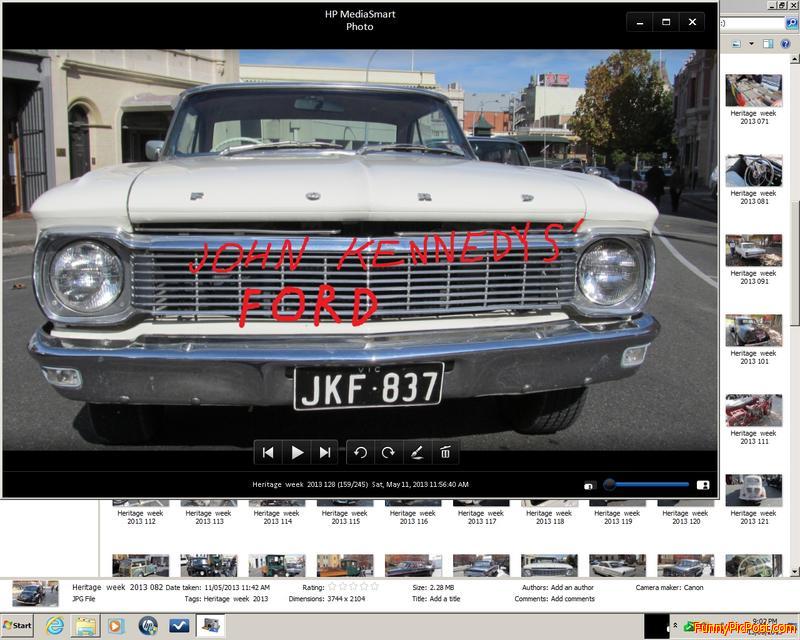
Task: Open Explorer help with the question mark icon
Action: [x=785, y=44]
